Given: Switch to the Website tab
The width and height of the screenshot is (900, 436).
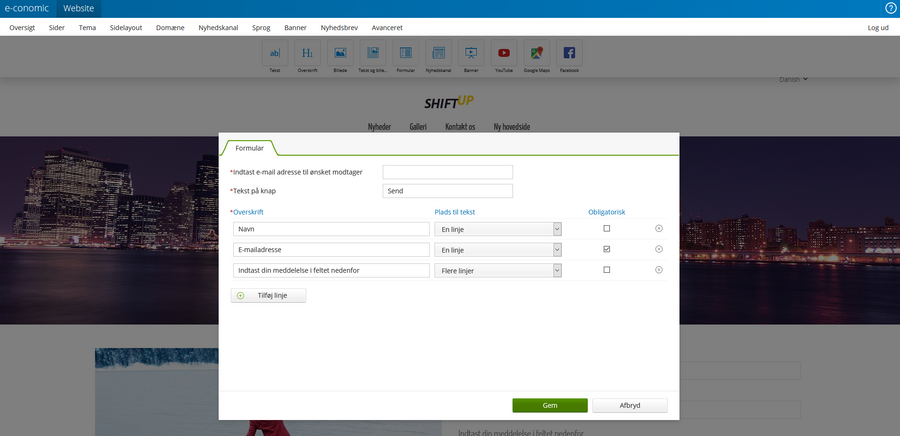Looking at the screenshot, I should (79, 9).
